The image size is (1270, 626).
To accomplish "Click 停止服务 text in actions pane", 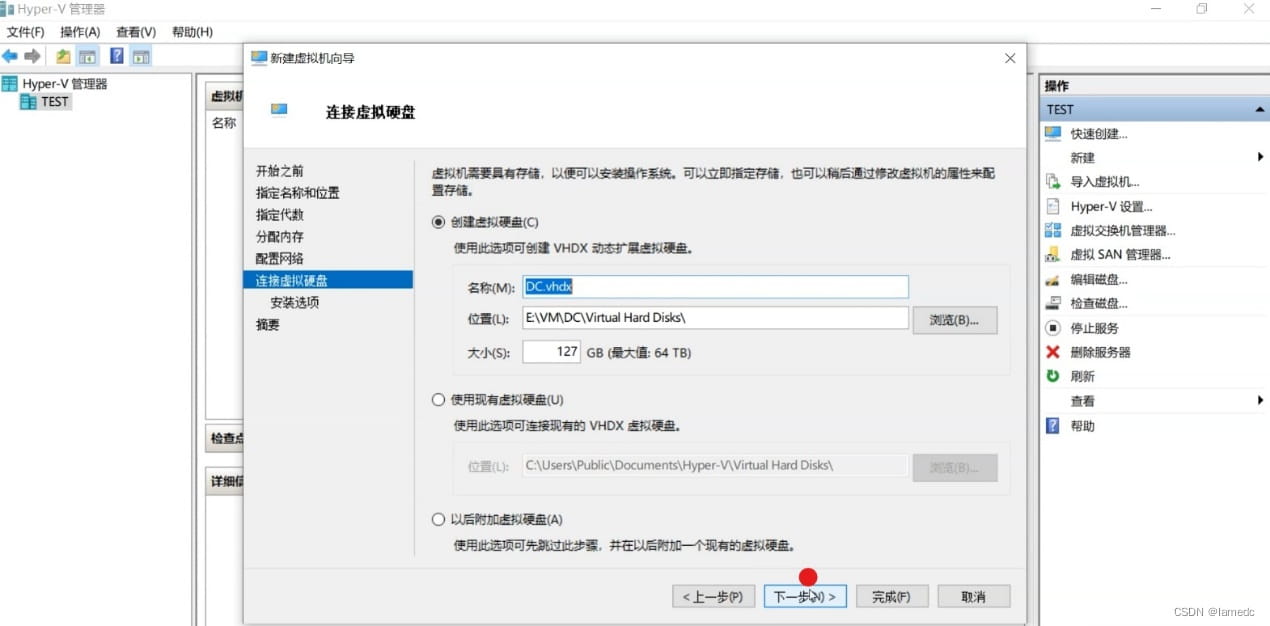I will click(1094, 328).
